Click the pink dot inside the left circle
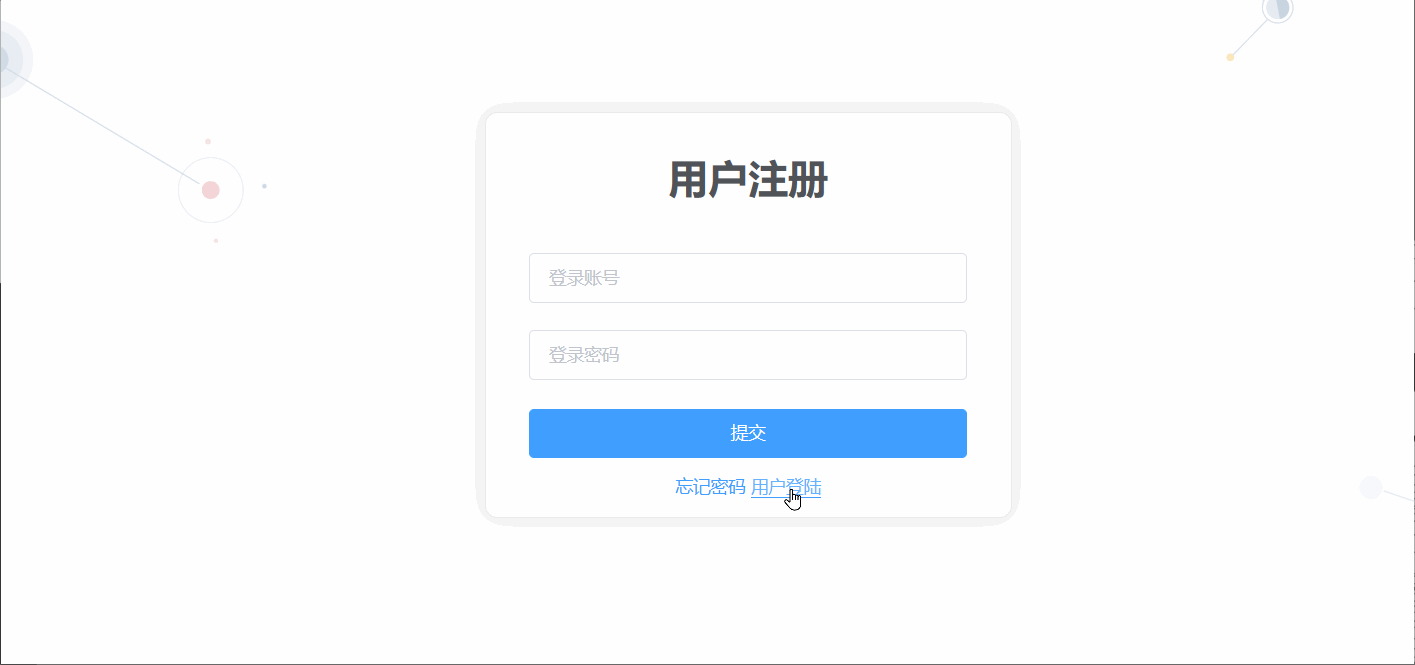1415x665 pixels. click(x=210, y=190)
